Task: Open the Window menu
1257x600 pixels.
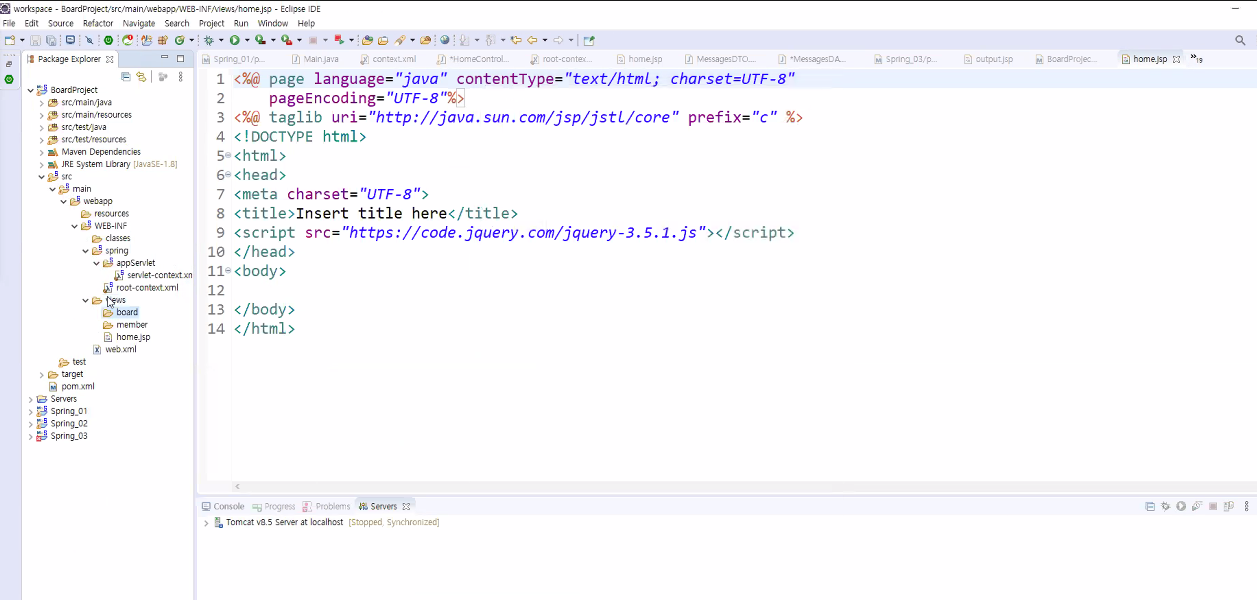Action: click(273, 23)
